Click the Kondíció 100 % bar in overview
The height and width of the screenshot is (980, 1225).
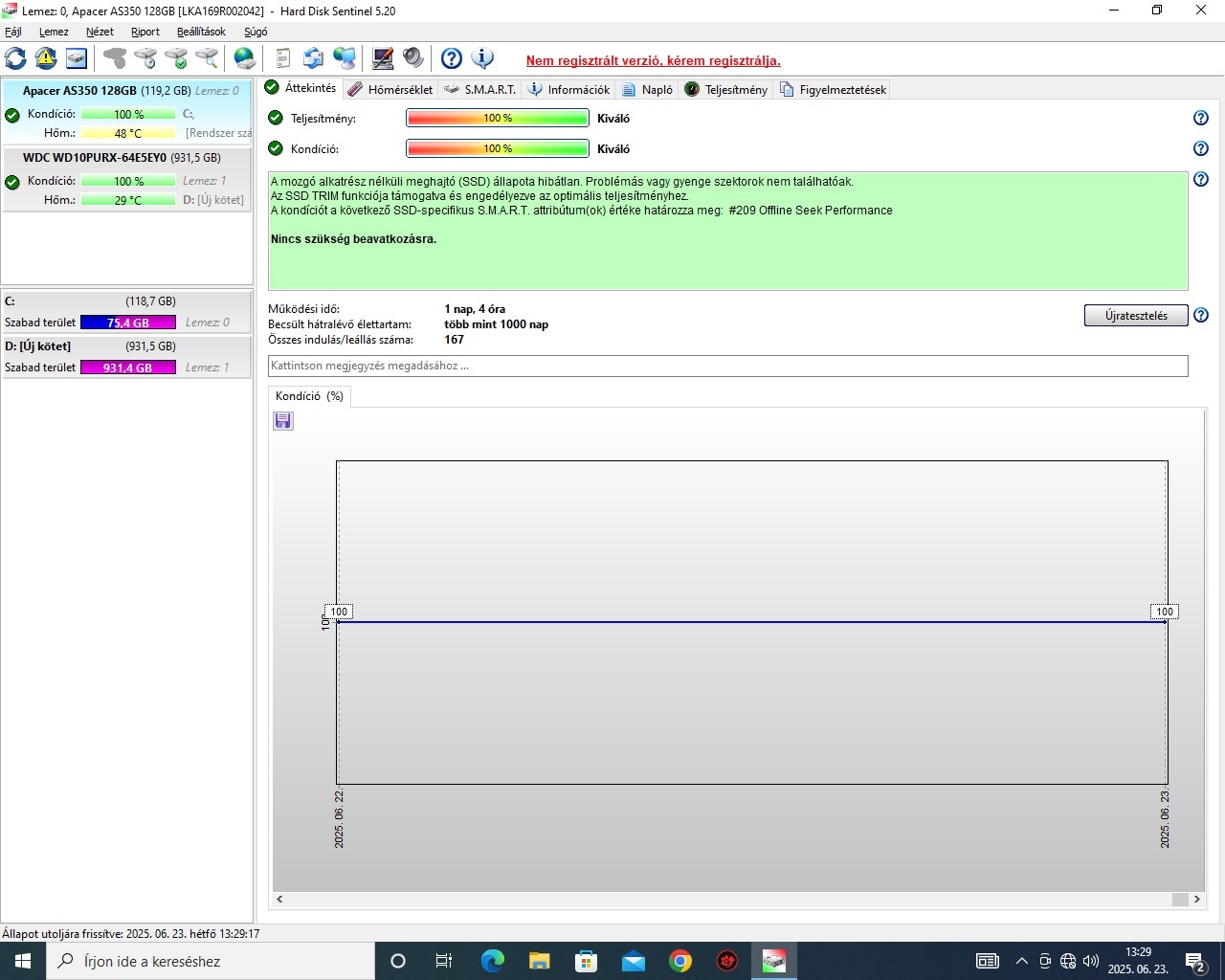[498, 149]
